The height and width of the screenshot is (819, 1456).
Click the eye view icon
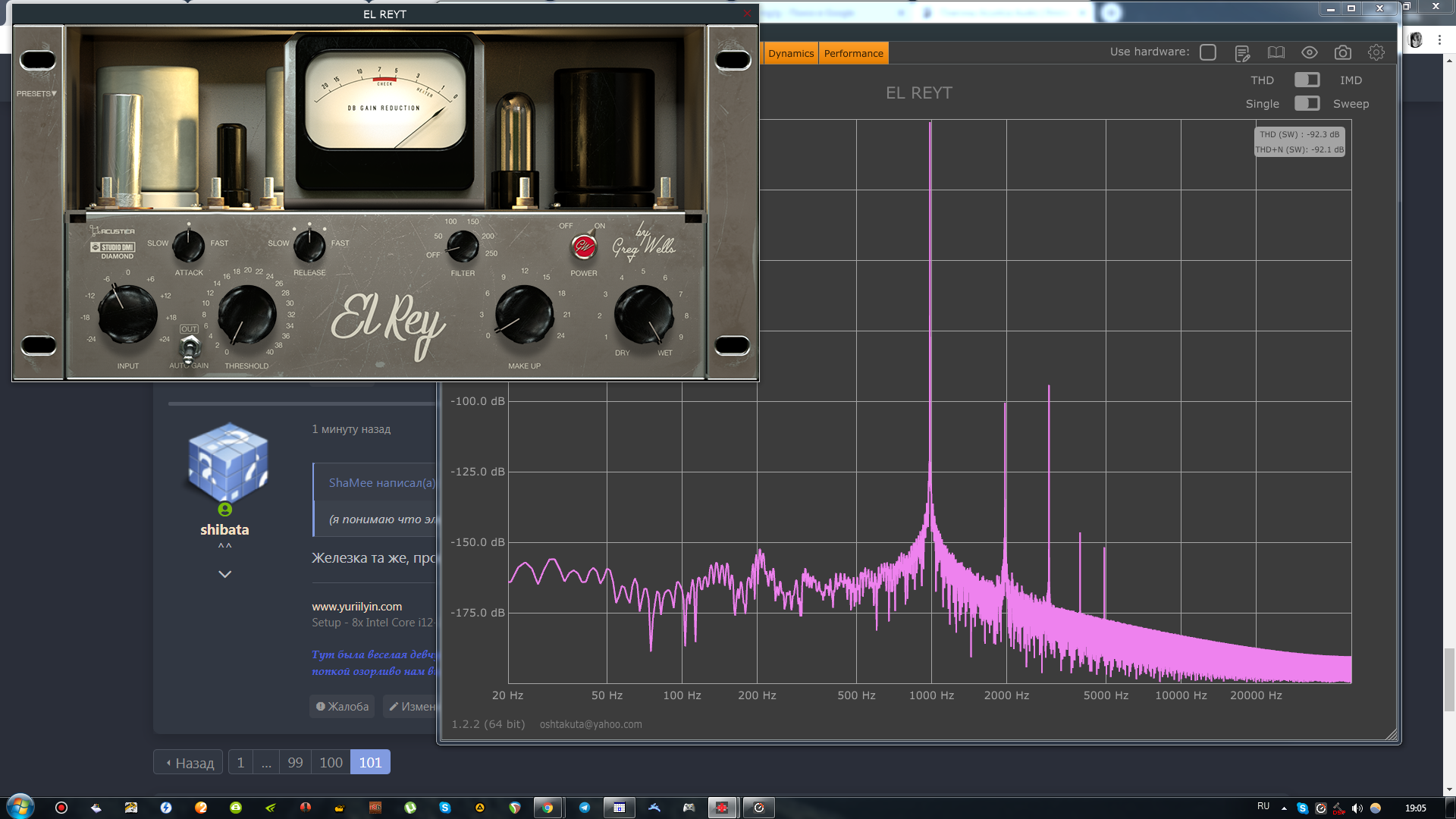[x=1310, y=52]
